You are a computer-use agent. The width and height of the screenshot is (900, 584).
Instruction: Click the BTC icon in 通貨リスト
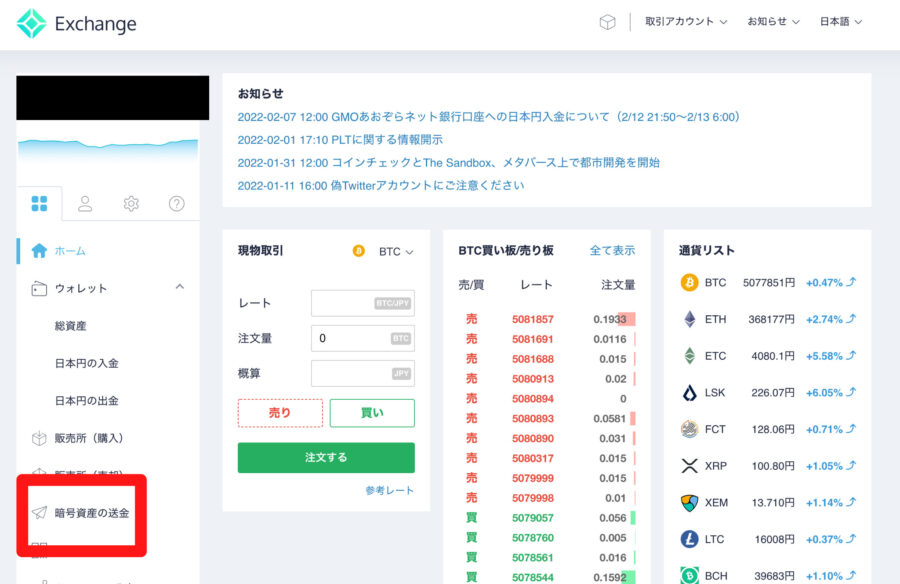coord(689,283)
